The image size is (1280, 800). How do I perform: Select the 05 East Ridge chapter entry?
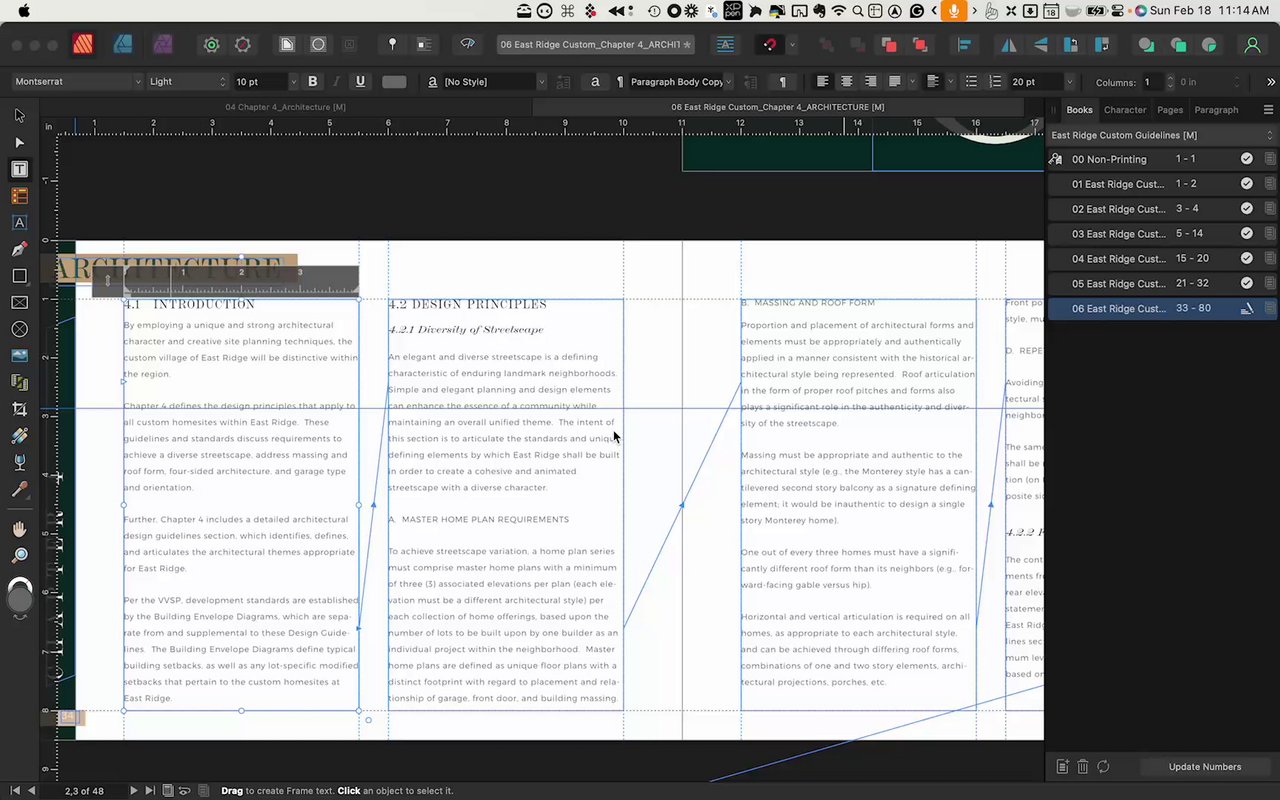1118,283
